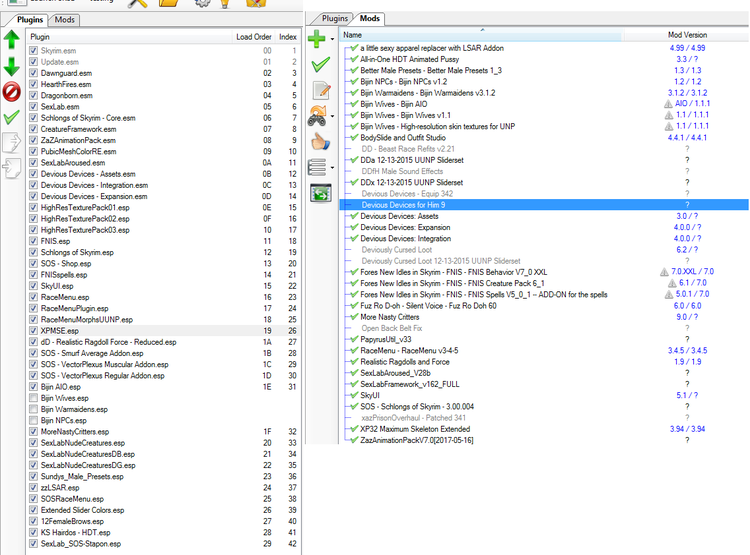Click warning icon beside FNIS Behavior V7_0 XXL version
The image size is (750, 555).
[664, 272]
